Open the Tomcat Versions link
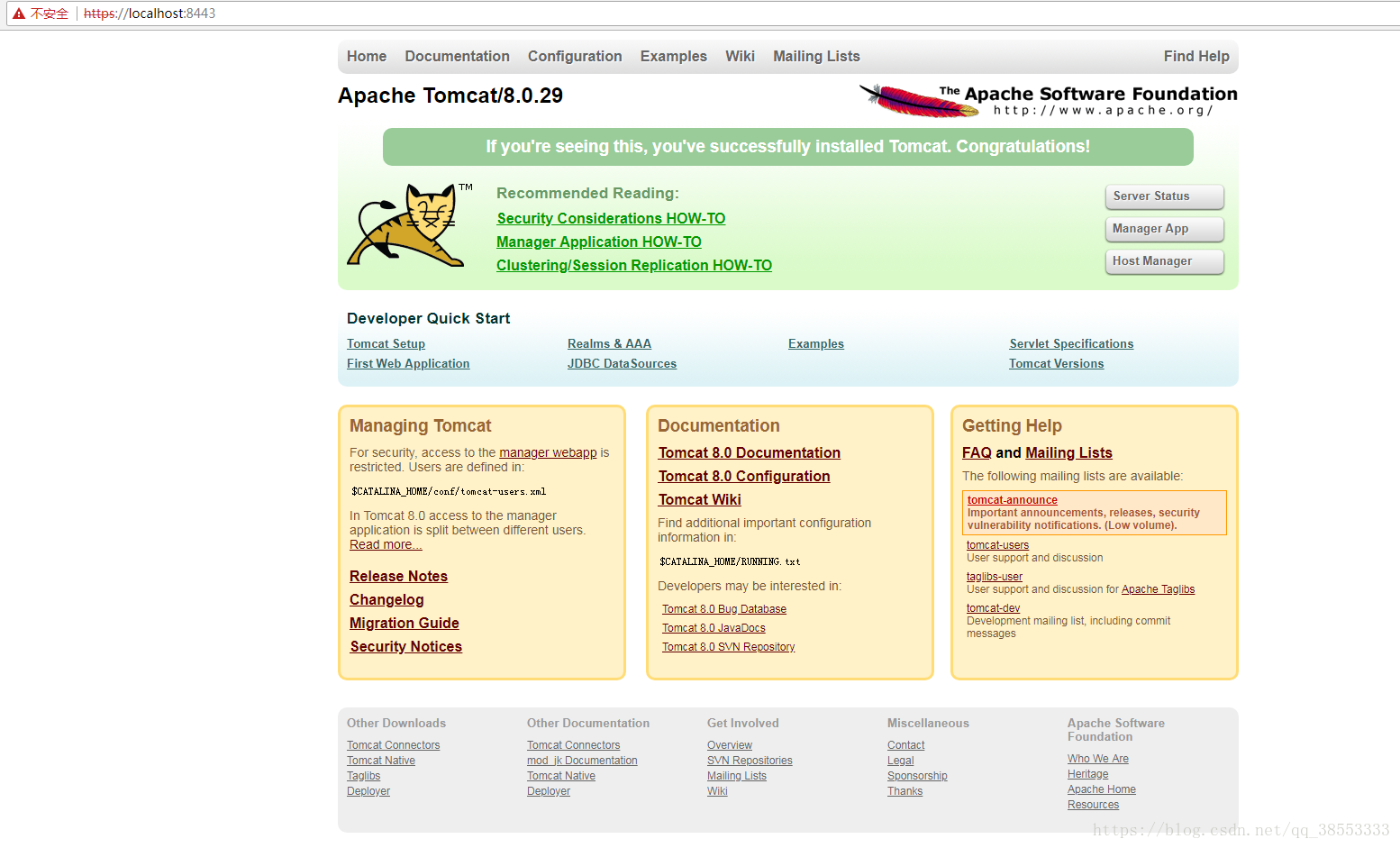Image resolution: width=1400 pixels, height=848 pixels. 1056,364
